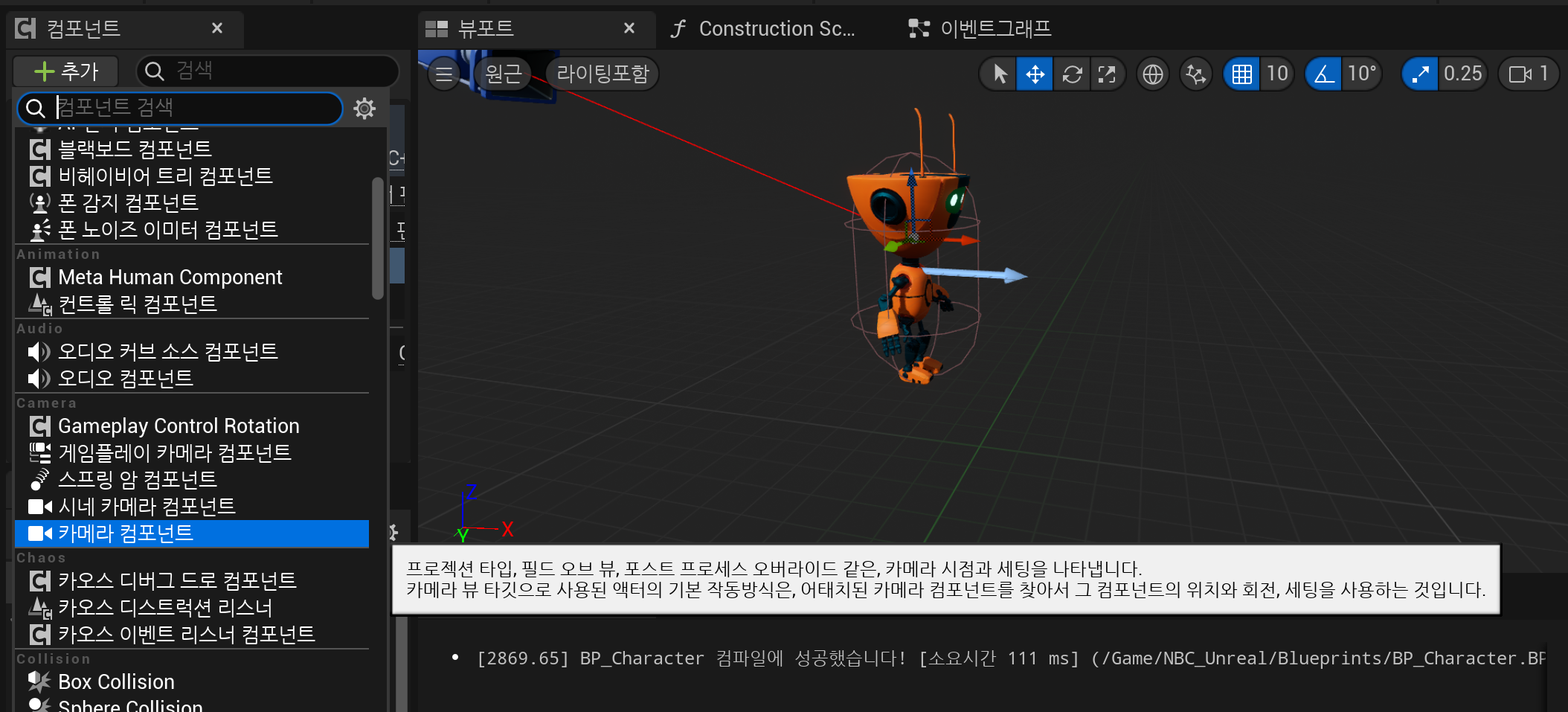
Task: Toggle scale snapping icon
Action: [x=1420, y=74]
